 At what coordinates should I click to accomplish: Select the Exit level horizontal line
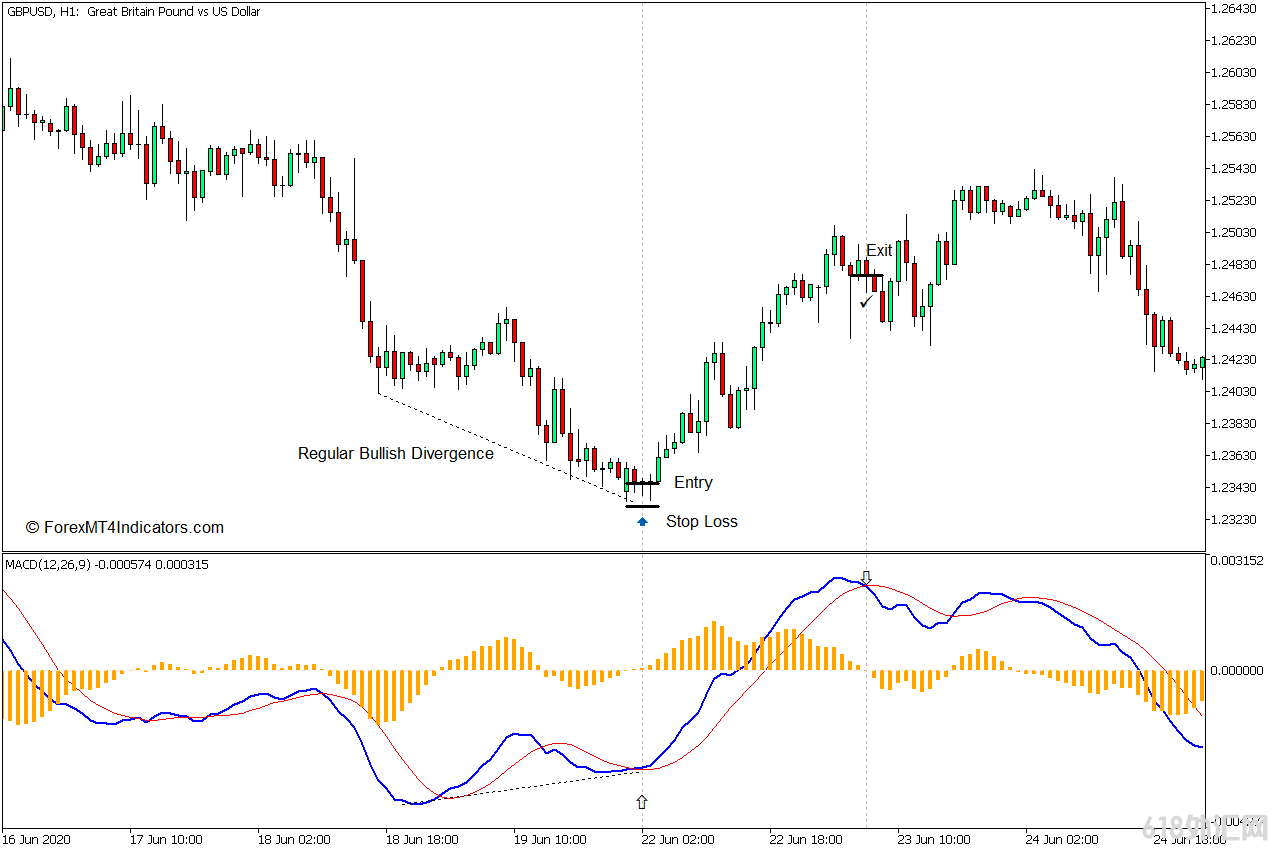(x=866, y=275)
